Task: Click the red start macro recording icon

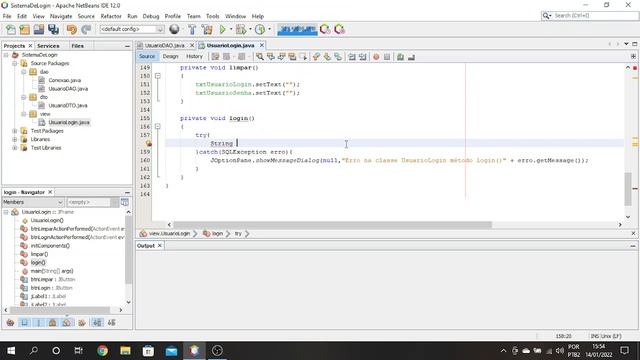Action: 376,57
